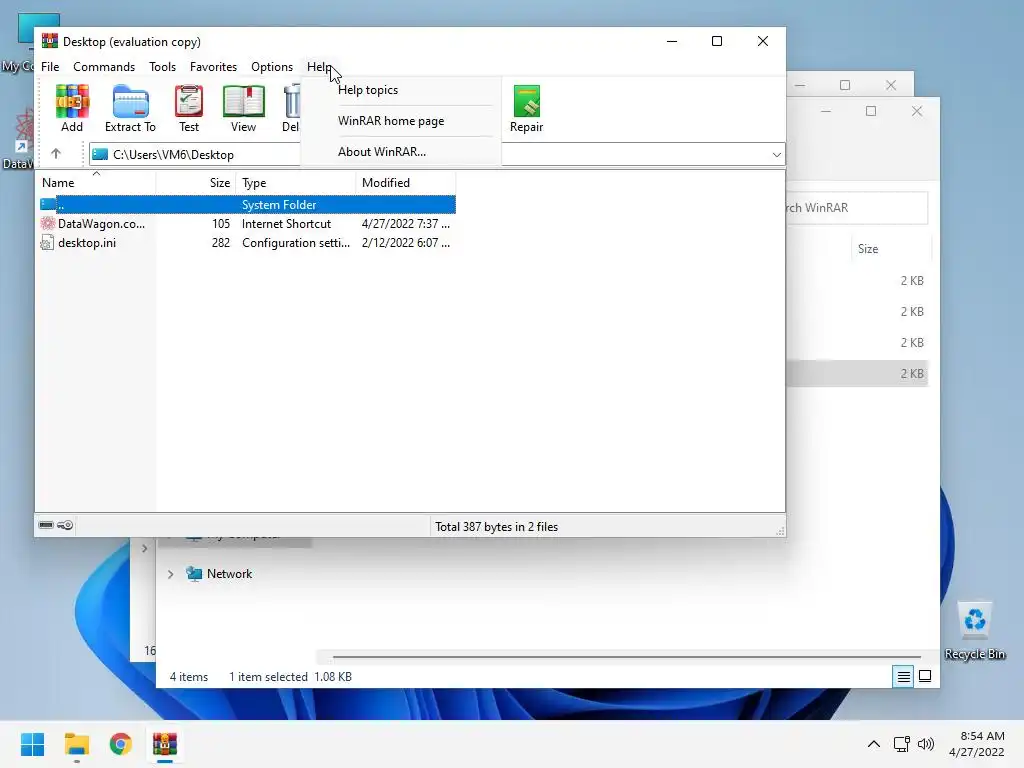Click '1 item selected' status text in Explorer
Viewport: 1024px width, 768px height.
coord(268,677)
